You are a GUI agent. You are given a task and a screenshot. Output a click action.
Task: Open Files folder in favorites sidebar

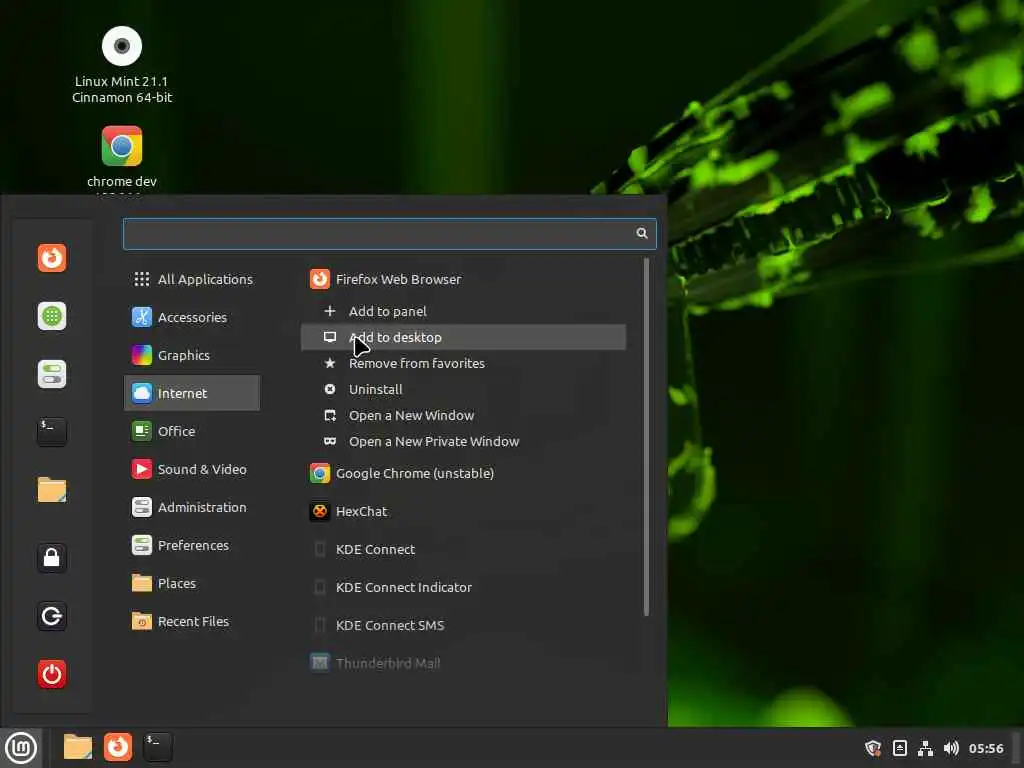pos(52,490)
